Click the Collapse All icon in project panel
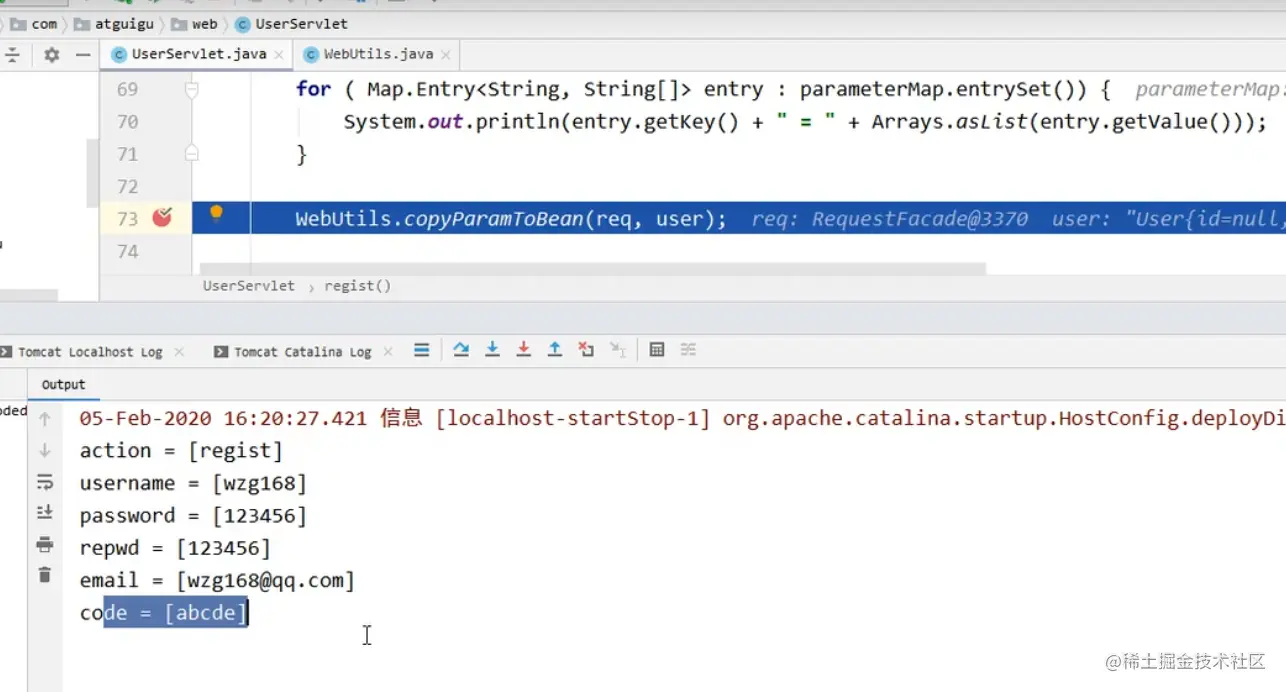 (12, 55)
